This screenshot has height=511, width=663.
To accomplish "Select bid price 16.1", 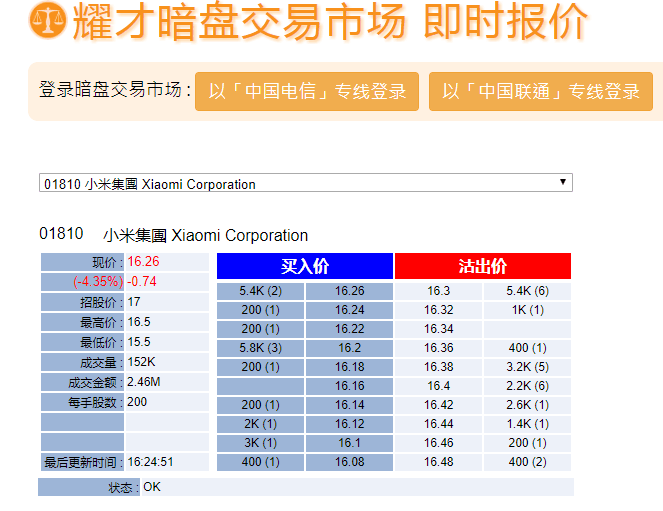I will 350,443.
